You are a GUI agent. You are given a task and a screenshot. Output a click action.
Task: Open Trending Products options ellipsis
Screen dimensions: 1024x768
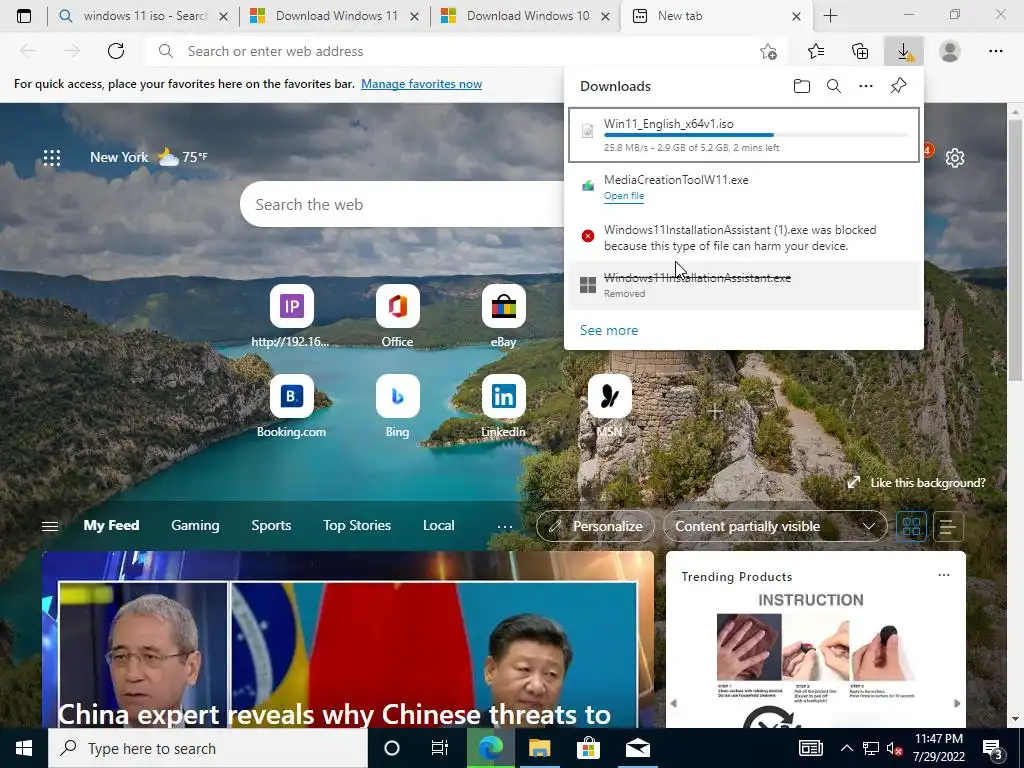coord(944,575)
